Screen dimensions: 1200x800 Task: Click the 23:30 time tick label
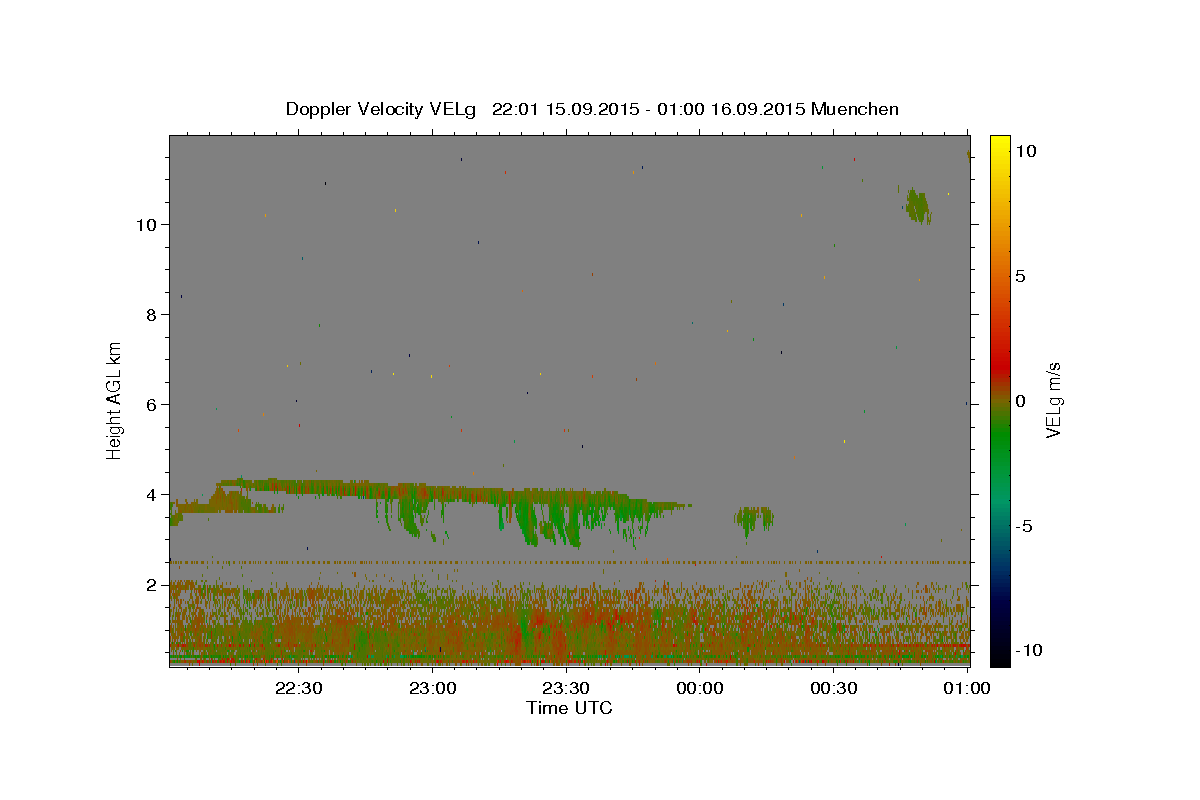click(x=566, y=688)
